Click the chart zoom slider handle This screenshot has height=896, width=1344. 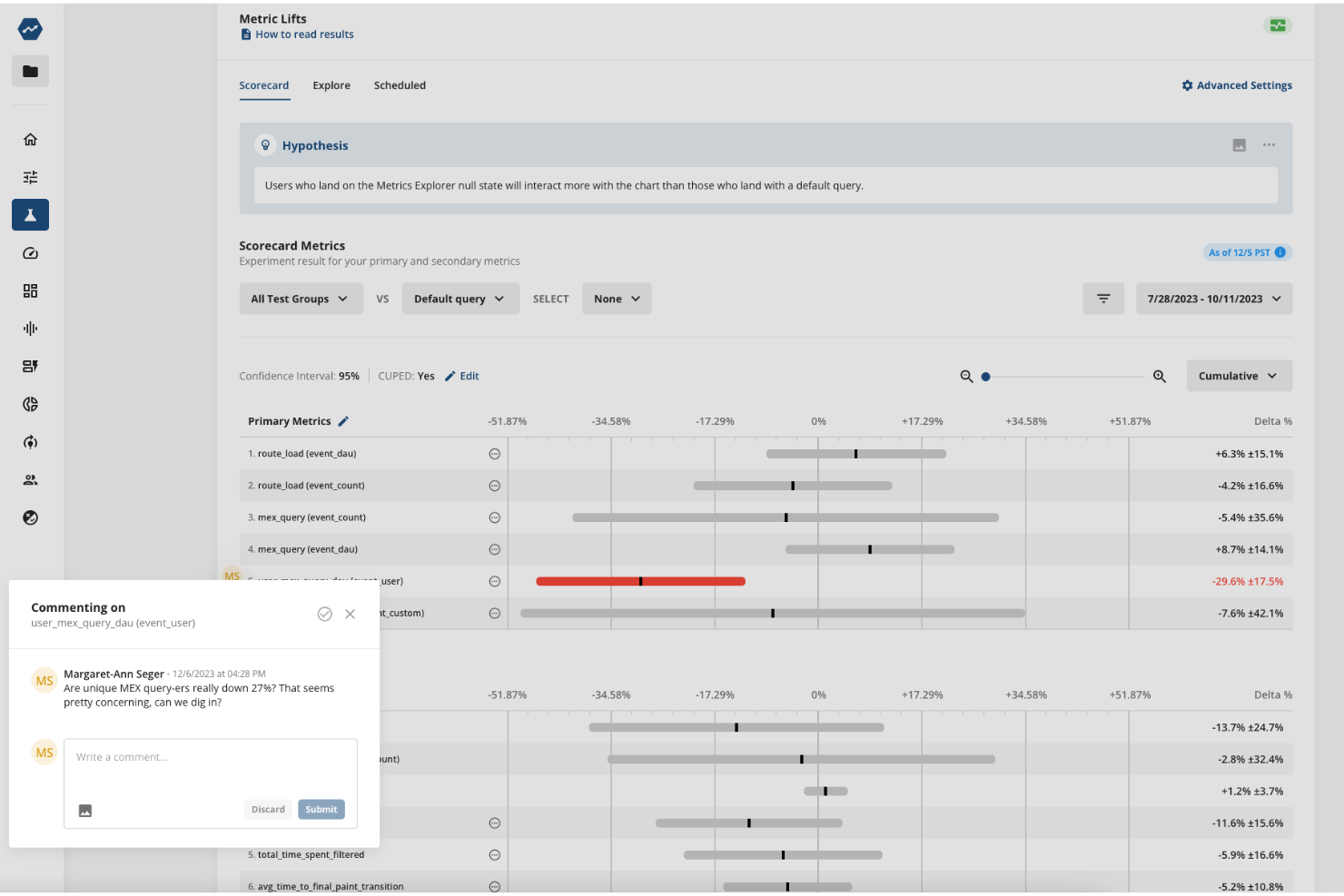tap(986, 376)
